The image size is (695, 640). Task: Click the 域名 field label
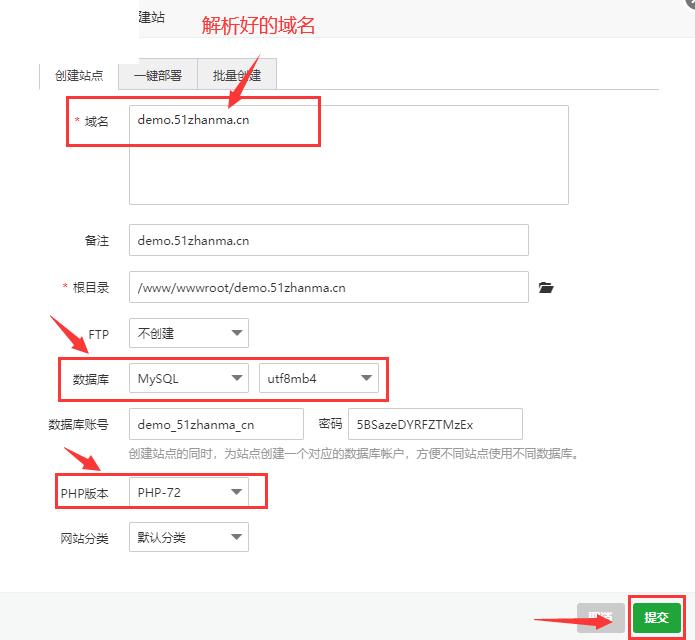pyautogui.click(x=96, y=121)
